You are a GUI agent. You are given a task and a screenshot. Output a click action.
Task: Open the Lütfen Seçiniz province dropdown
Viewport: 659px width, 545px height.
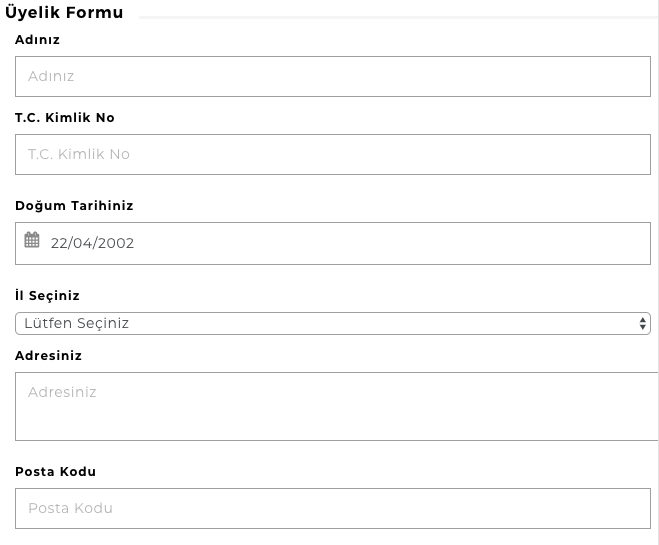coord(332,323)
